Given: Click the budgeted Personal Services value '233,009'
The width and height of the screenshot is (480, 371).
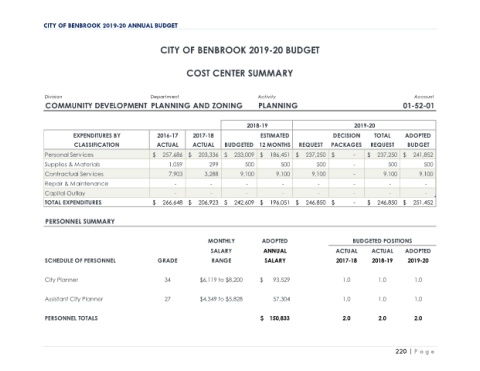Looking at the screenshot, I should click(244, 155).
